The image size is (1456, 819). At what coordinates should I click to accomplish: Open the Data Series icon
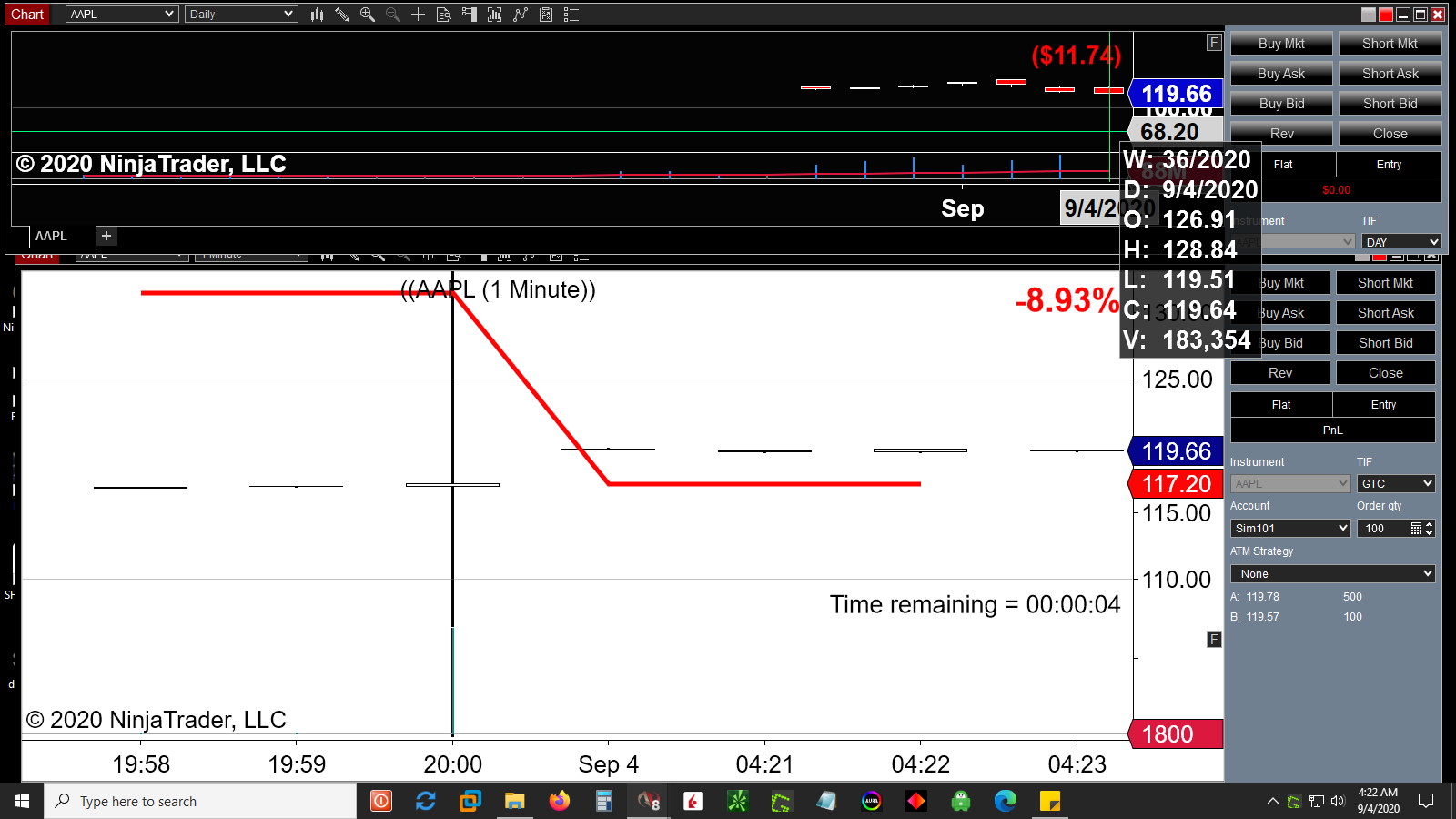[x=495, y=15]
